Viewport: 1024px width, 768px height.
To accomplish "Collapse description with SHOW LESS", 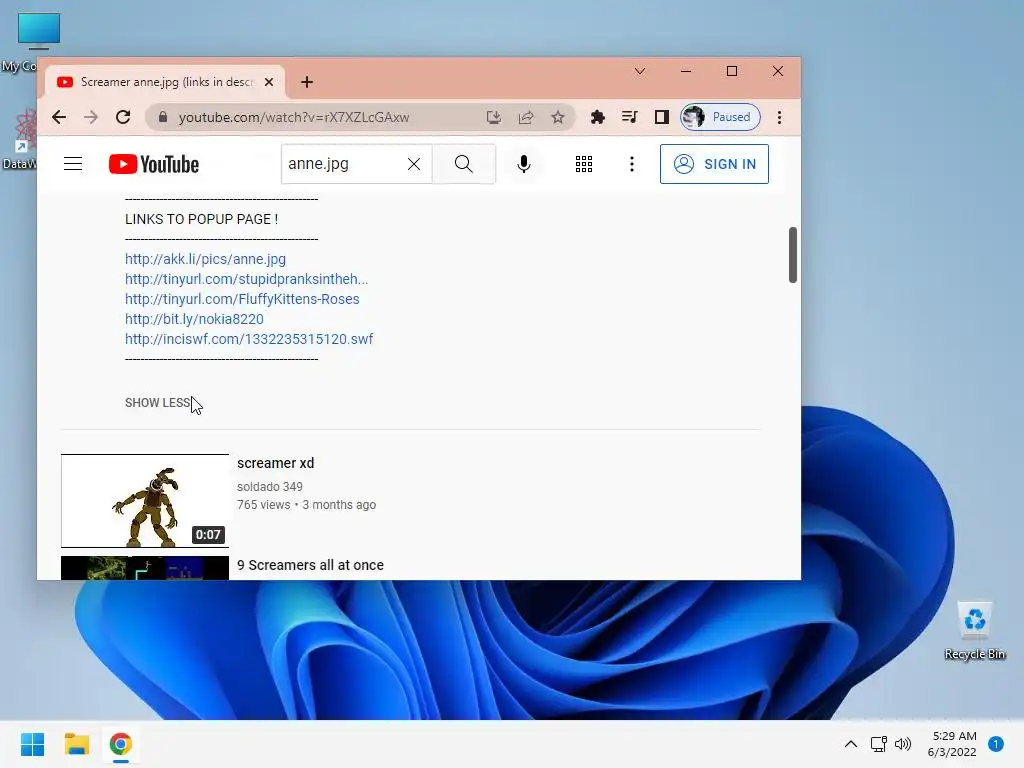I will tap(157, 403).
